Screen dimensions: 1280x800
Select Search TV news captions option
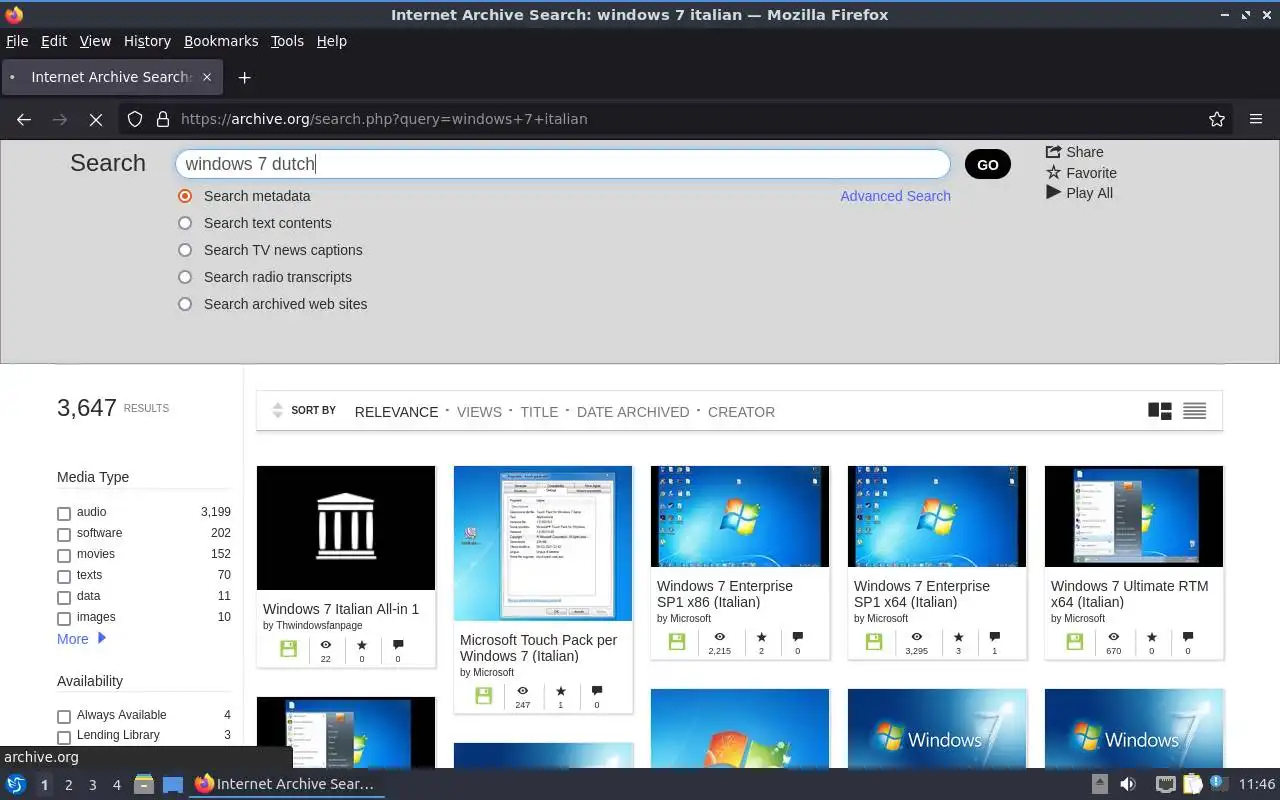coord(185,250)
